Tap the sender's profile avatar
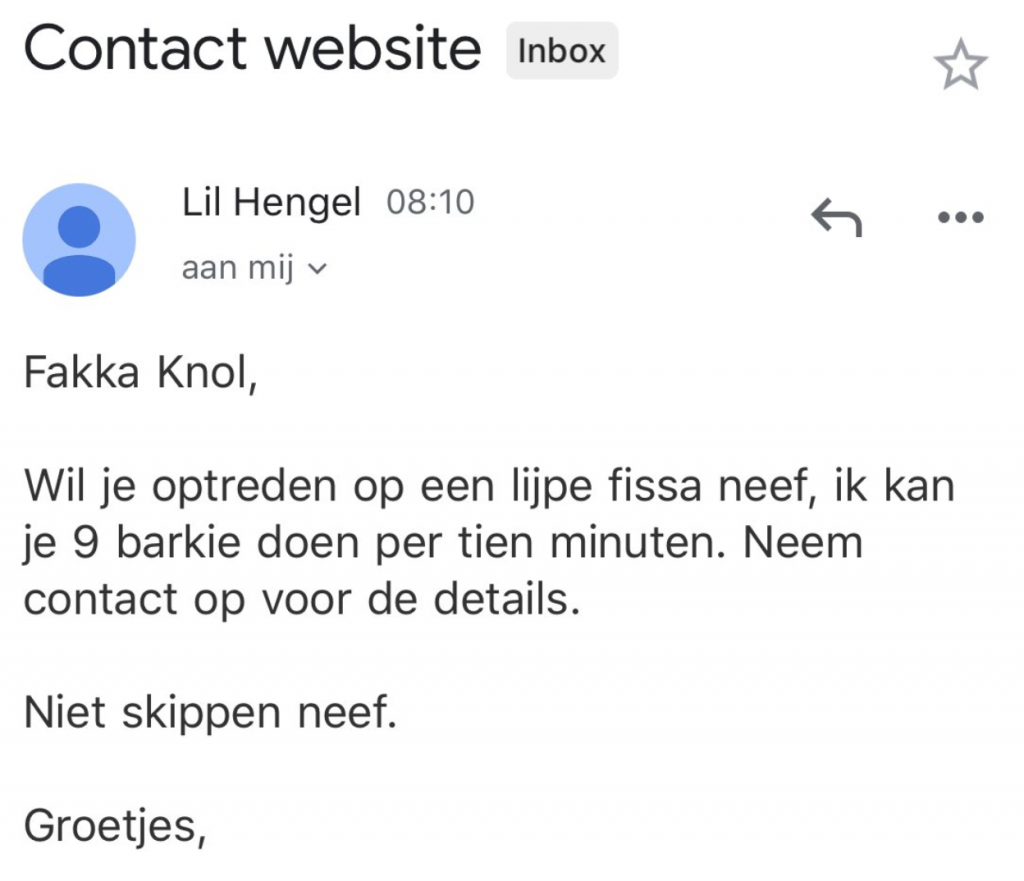This screenshot has width=1024, height=881. click(x=79, y=240)
